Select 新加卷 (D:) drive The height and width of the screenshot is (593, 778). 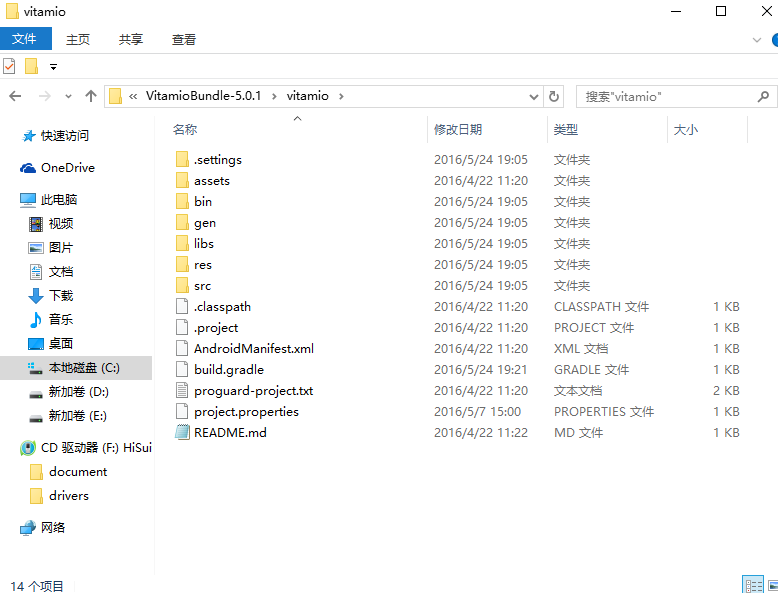point(76,392)
